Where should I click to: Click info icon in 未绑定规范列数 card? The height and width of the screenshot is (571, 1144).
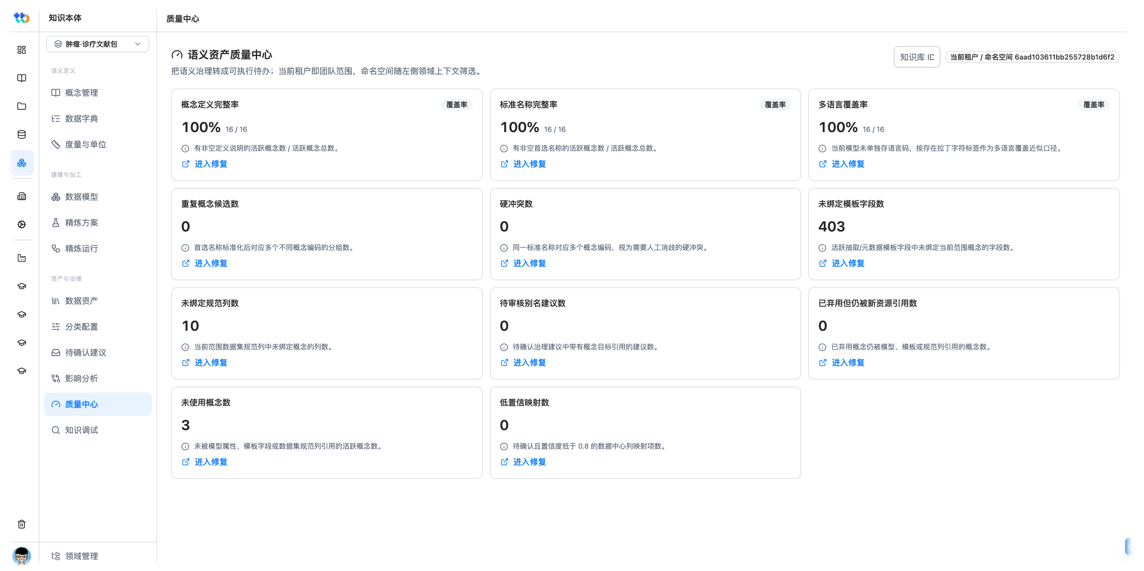click(185, 347)
